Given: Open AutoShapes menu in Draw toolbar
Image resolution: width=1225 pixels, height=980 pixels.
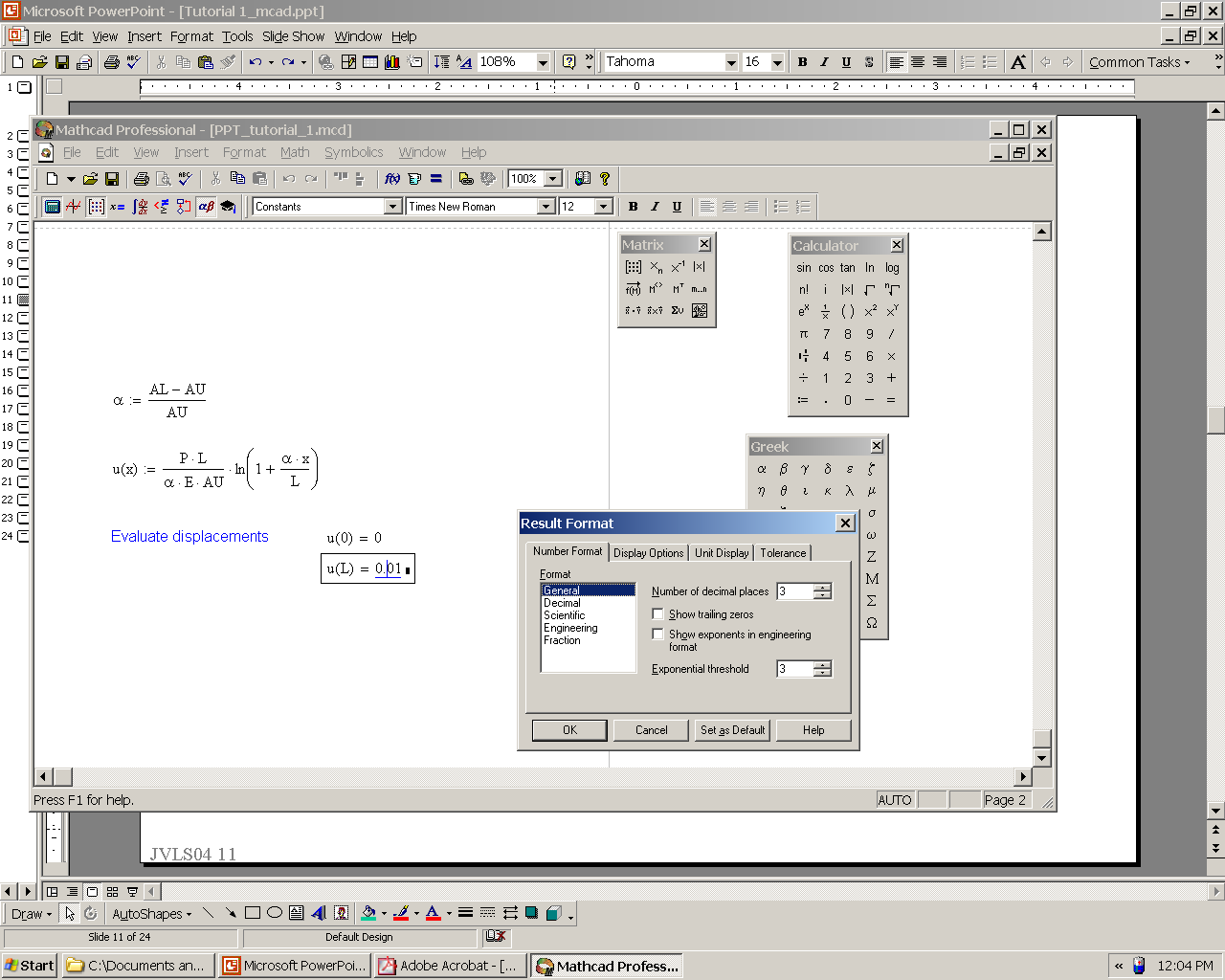Looking at the screenshot, I should point(151,914).
